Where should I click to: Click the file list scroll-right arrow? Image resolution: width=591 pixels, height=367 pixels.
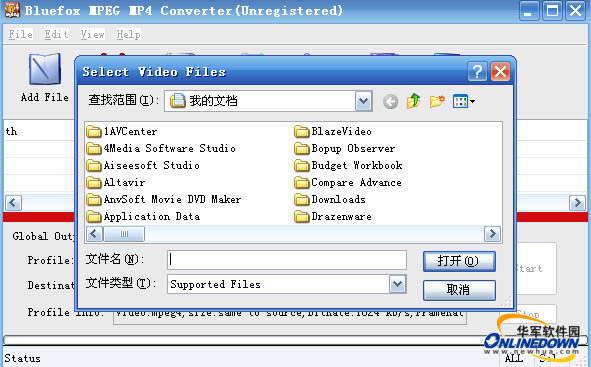(x=492, y=234)
